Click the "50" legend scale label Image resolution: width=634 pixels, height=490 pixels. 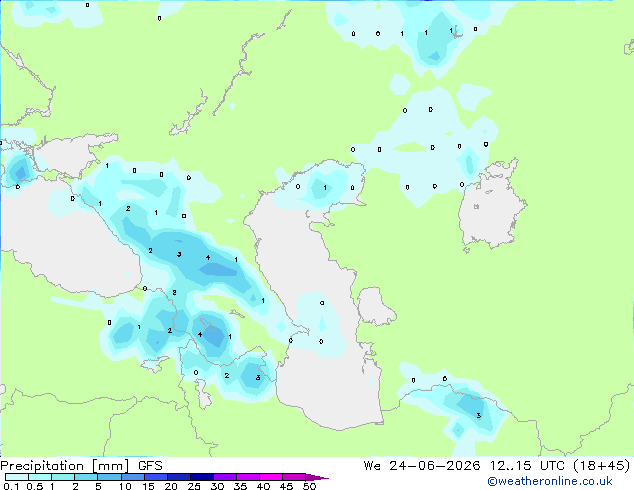pyautogui.click(x=309, y=486)
